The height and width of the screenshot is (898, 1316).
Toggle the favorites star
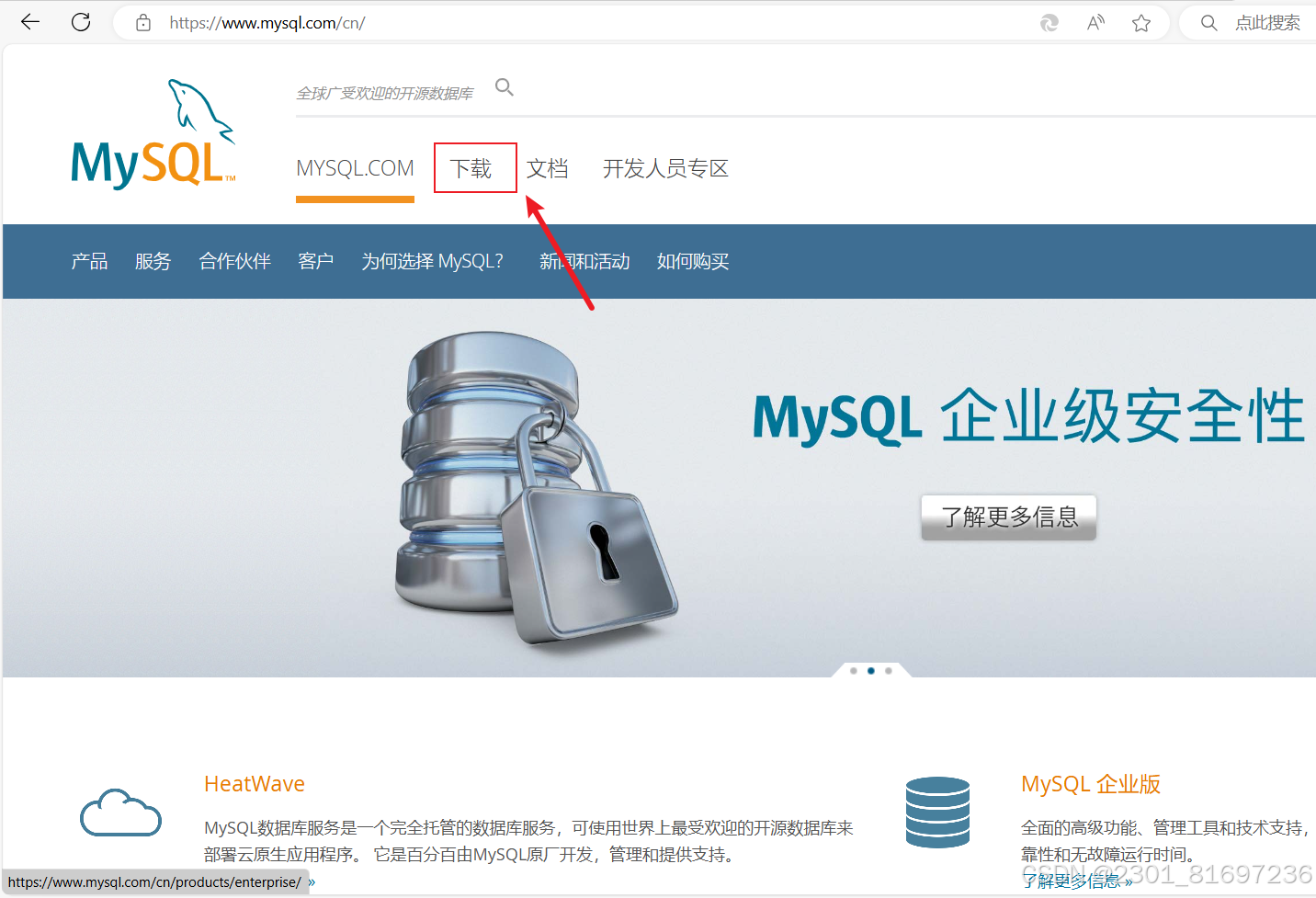coord(1140,22)
